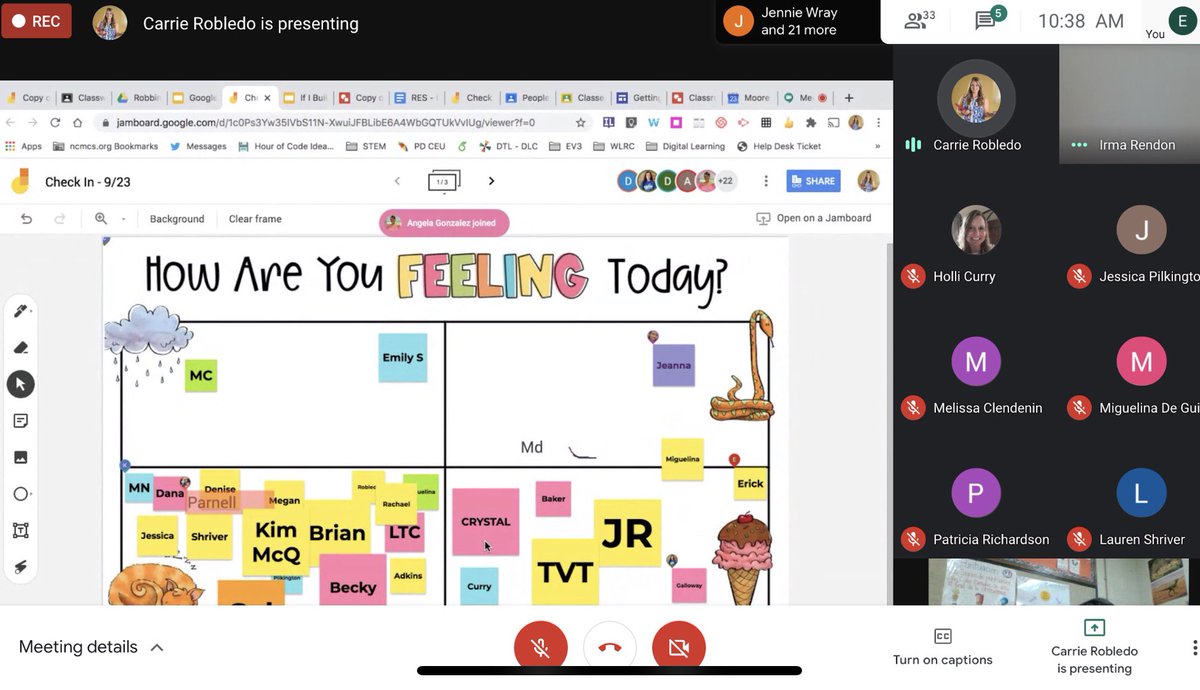Open the Jamboard three-dot more menu

[x=766, y=181]
